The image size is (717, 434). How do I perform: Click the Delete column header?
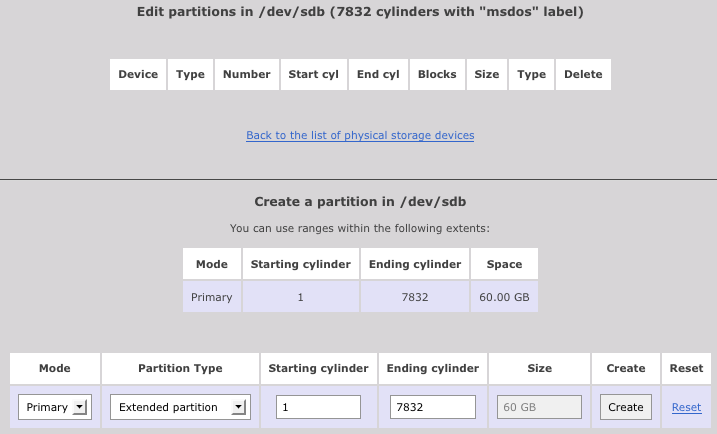(583, 74)
